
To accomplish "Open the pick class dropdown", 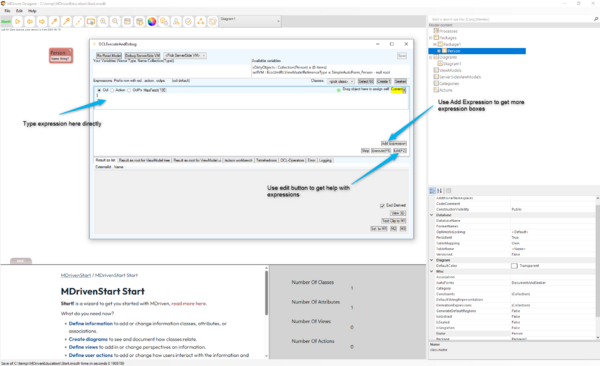I will pyautogui.click(x=341, y=82).
